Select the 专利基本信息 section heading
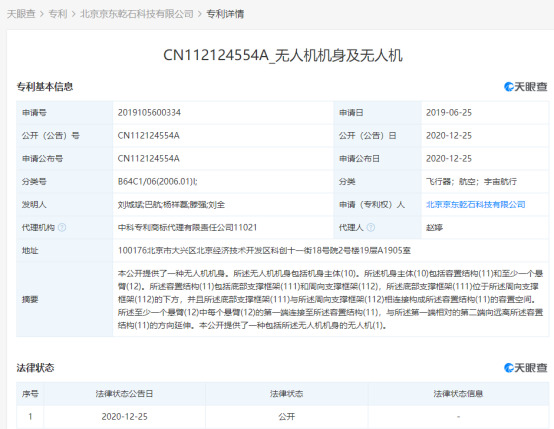The width and height of the screenshot is (554, 429). click(x=45, y=87)
